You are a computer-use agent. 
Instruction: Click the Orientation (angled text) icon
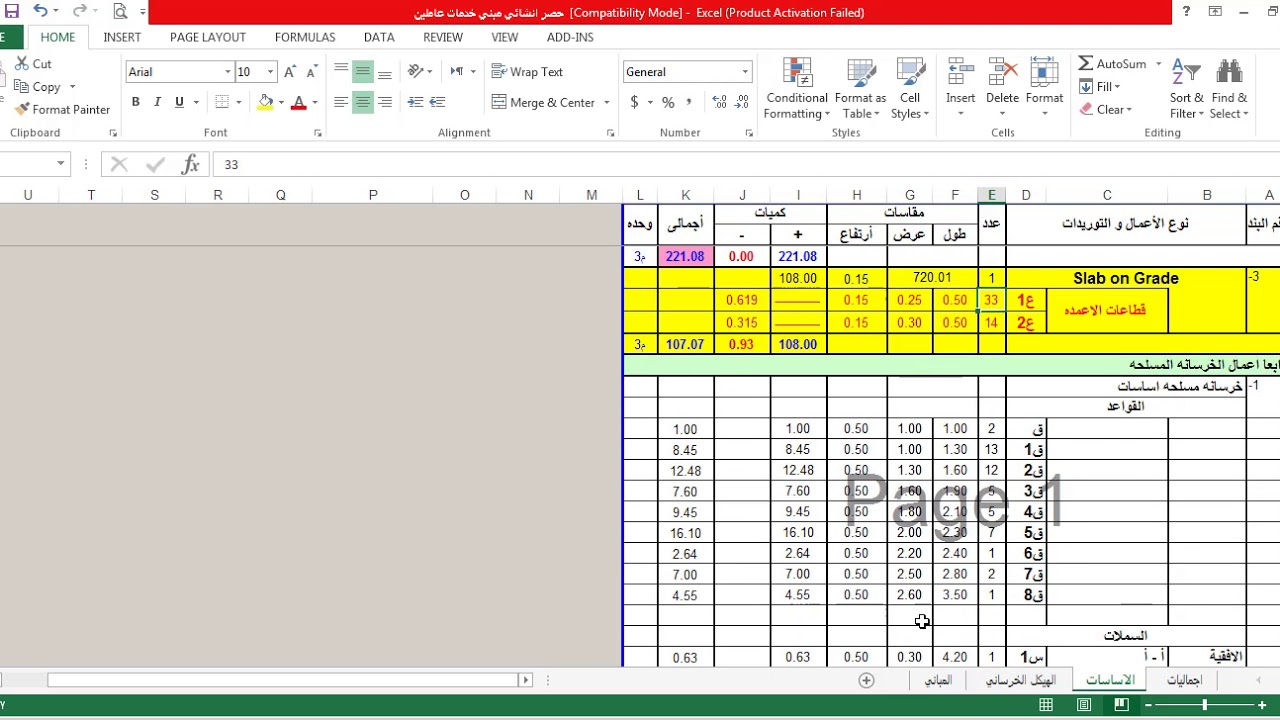pos(417,72)
